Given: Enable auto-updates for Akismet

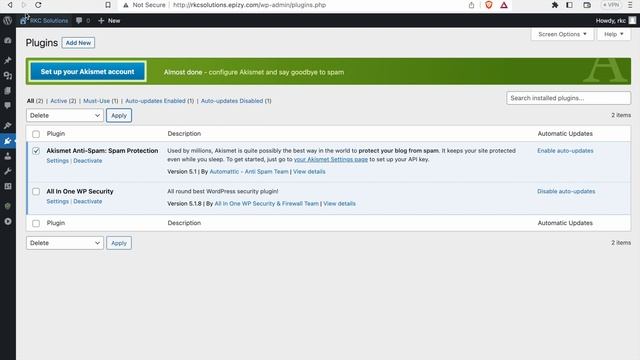Looking at the screenshot, I should click(565, 151).
